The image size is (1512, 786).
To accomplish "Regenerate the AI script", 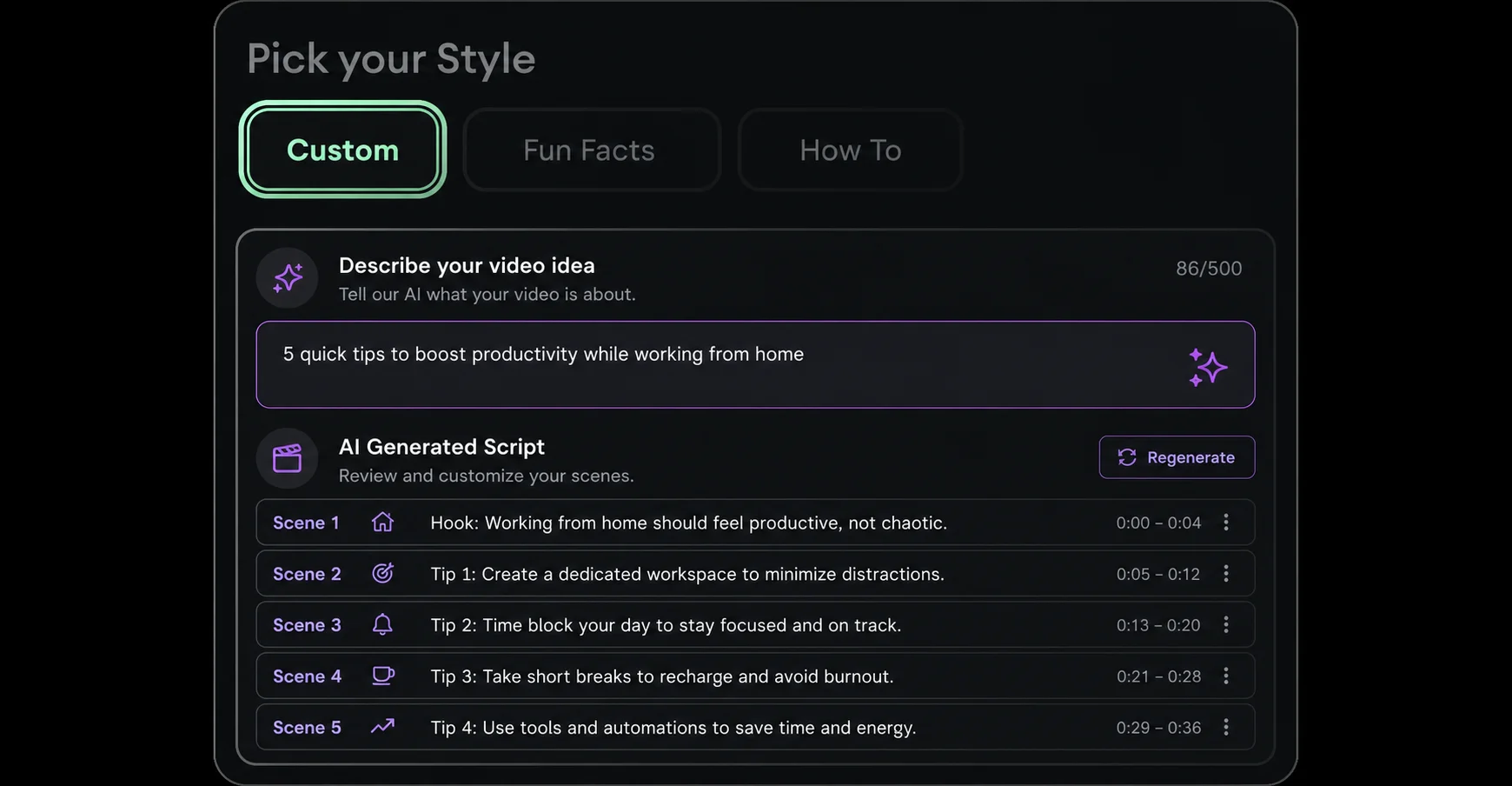I will pyautogui.click(x=1177, y=457).
